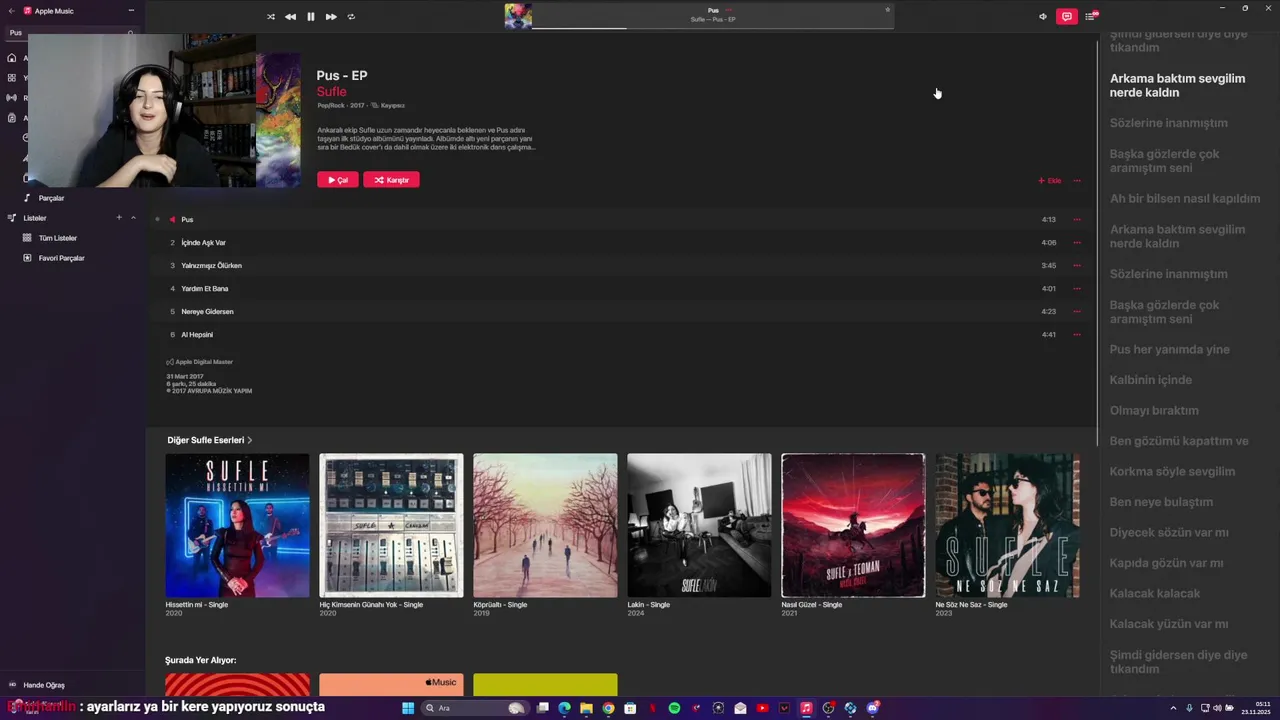Click the now playing album artwork thumbnail
The width and height of the screenshot is (1280, 720).
click(518, 16)
